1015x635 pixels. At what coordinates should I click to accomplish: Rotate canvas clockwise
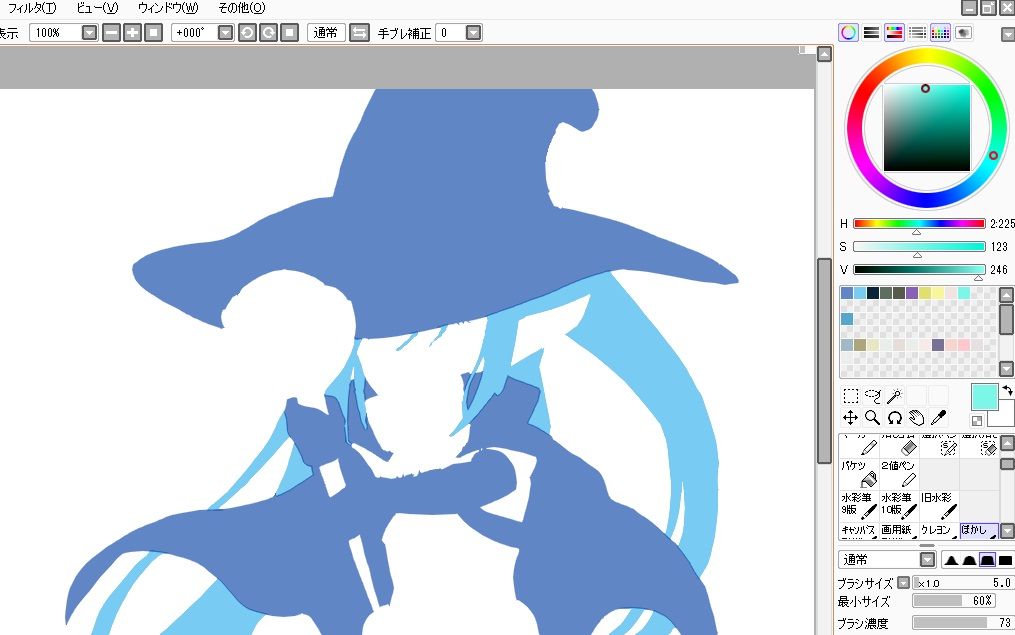(268, 32)
